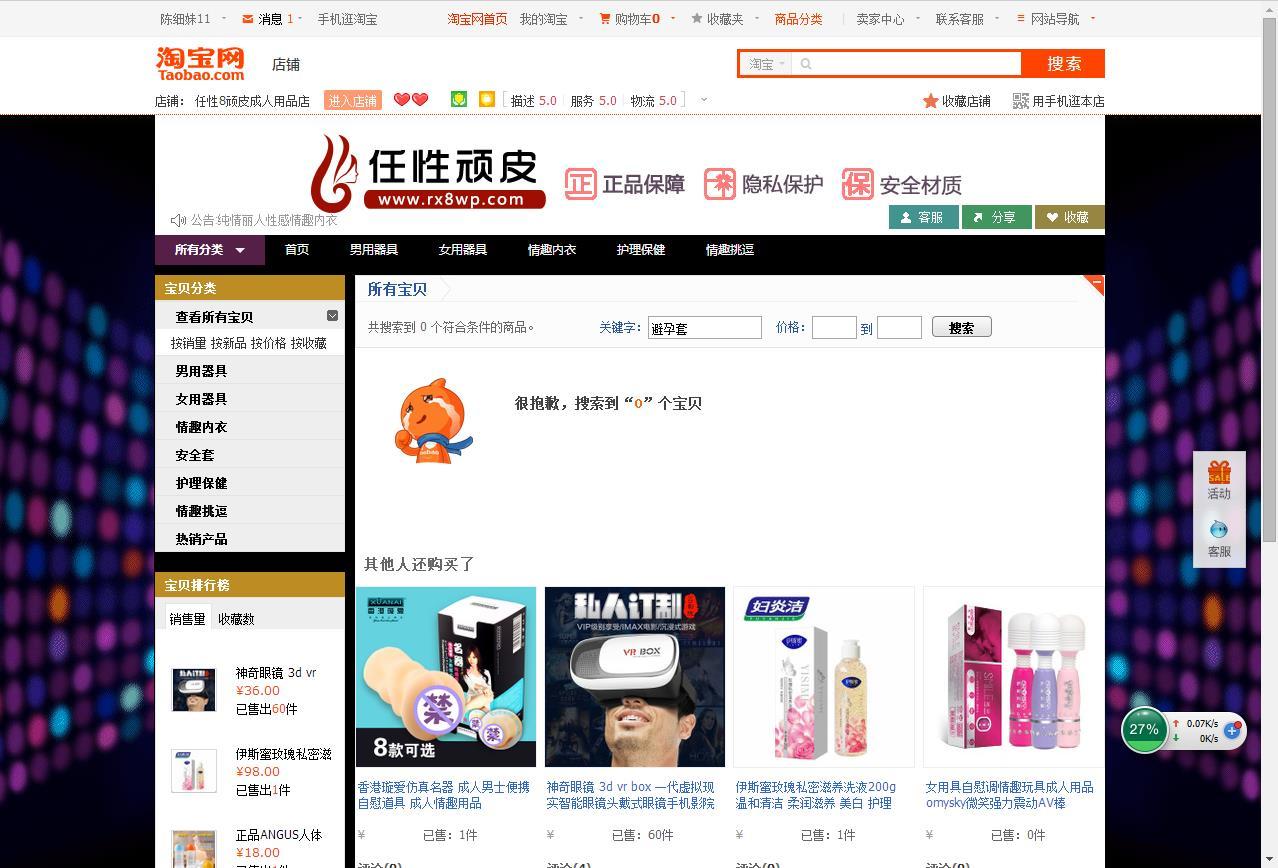Click the orange corner collapse icon
The height and width of the screenshot is (868, 1278).
[1095, 285]
